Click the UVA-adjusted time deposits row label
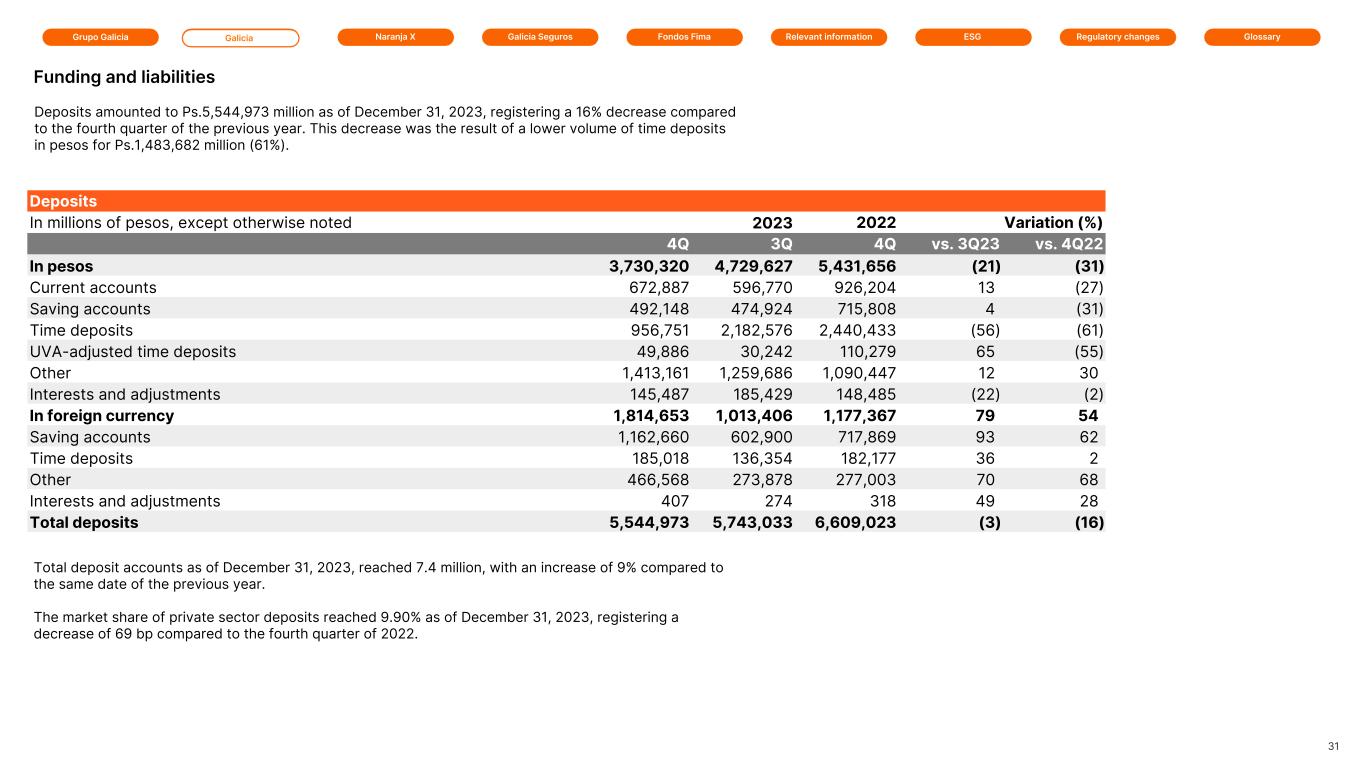1365x768 pixels. coord(133,351)
